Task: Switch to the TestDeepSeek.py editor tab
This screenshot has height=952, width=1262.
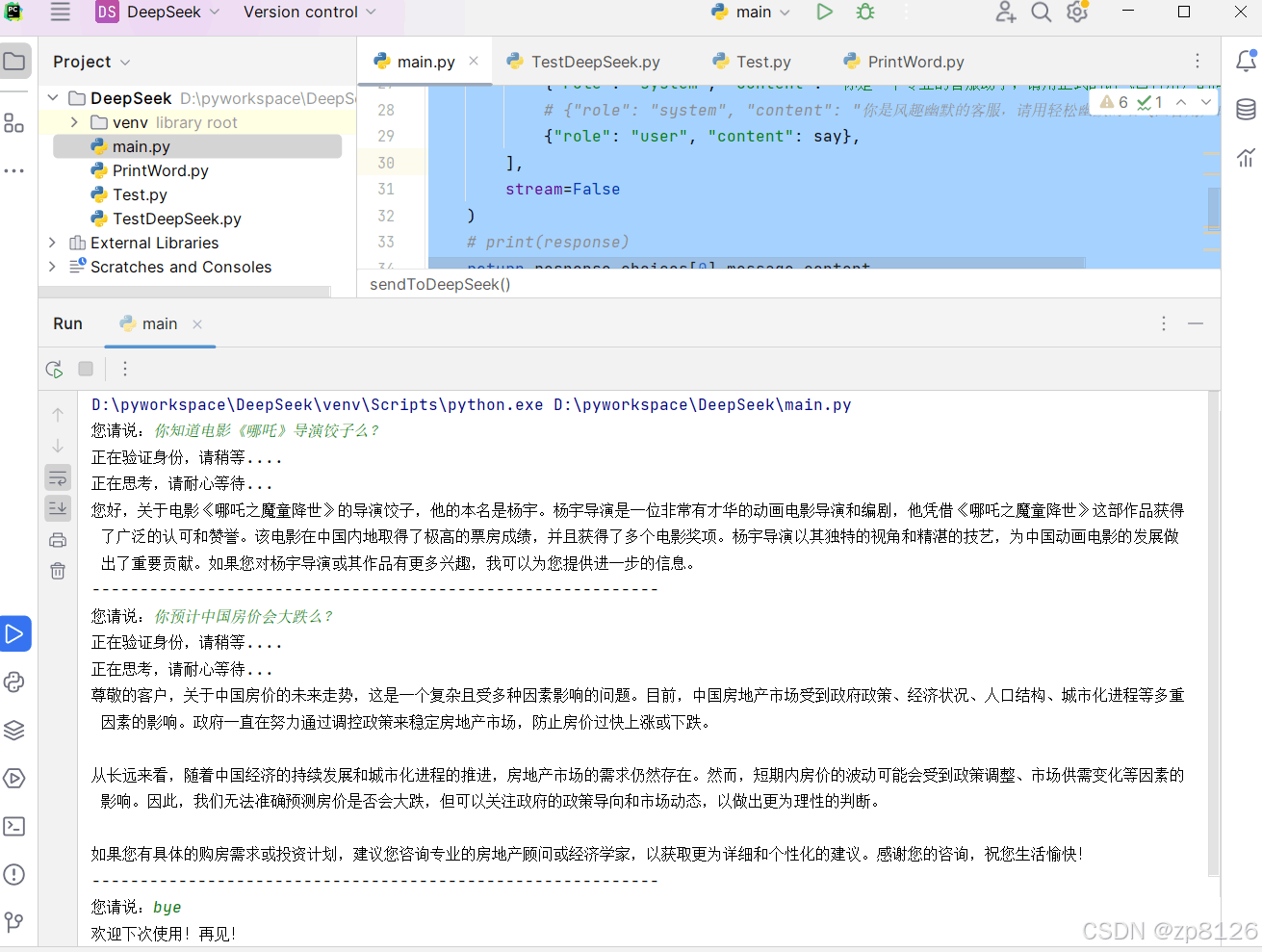Action: 583,62
